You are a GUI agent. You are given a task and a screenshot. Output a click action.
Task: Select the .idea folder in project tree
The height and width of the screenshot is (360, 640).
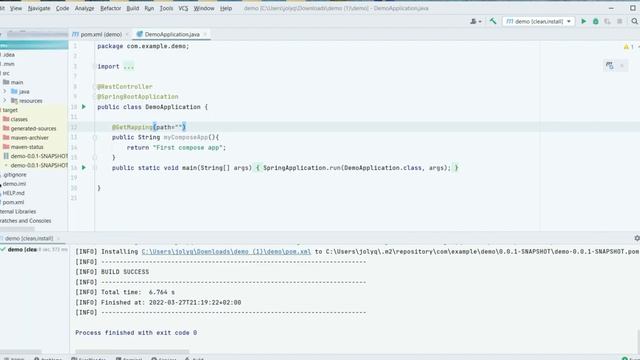9,55
